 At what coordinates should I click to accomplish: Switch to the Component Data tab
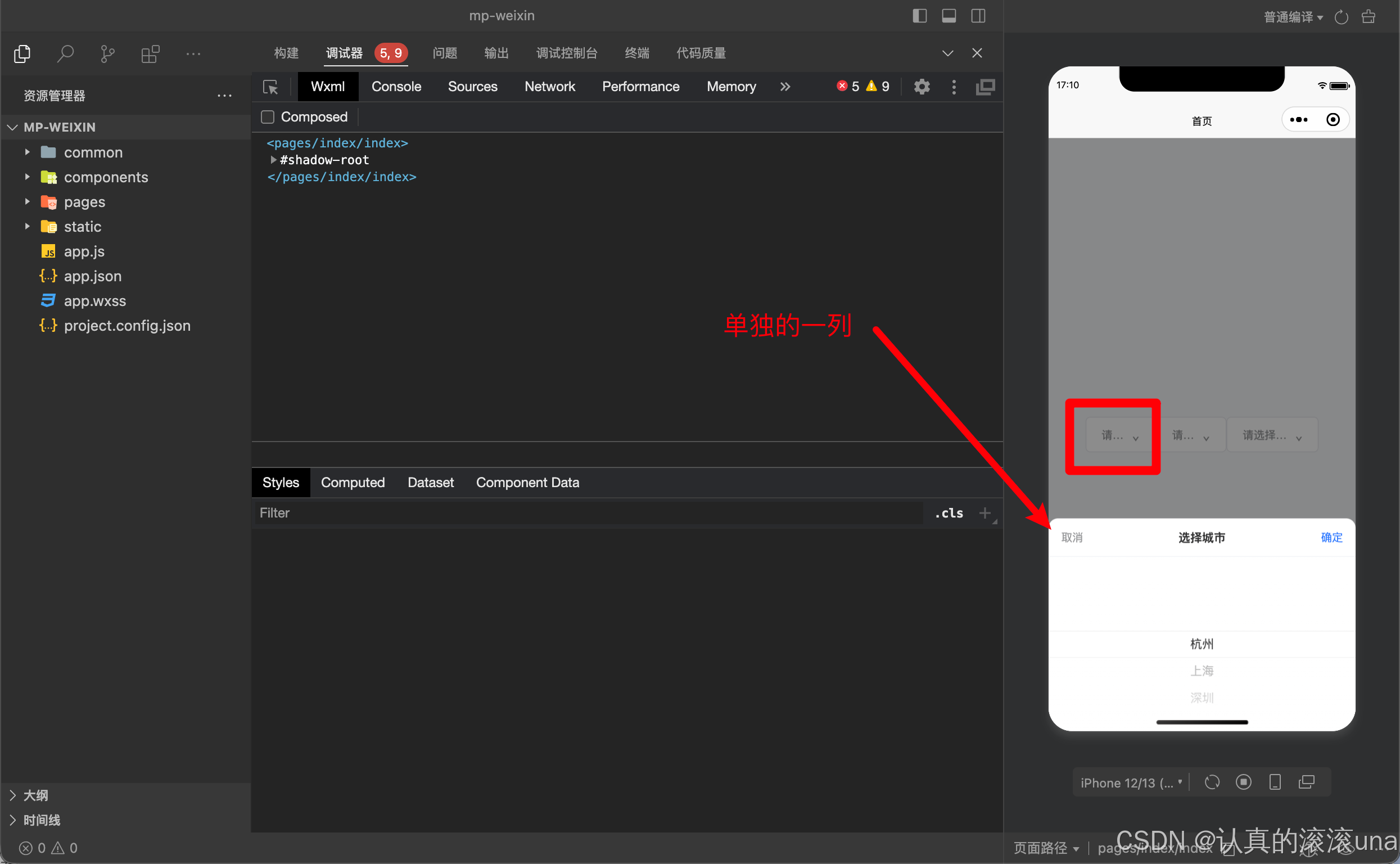(527, 482)
